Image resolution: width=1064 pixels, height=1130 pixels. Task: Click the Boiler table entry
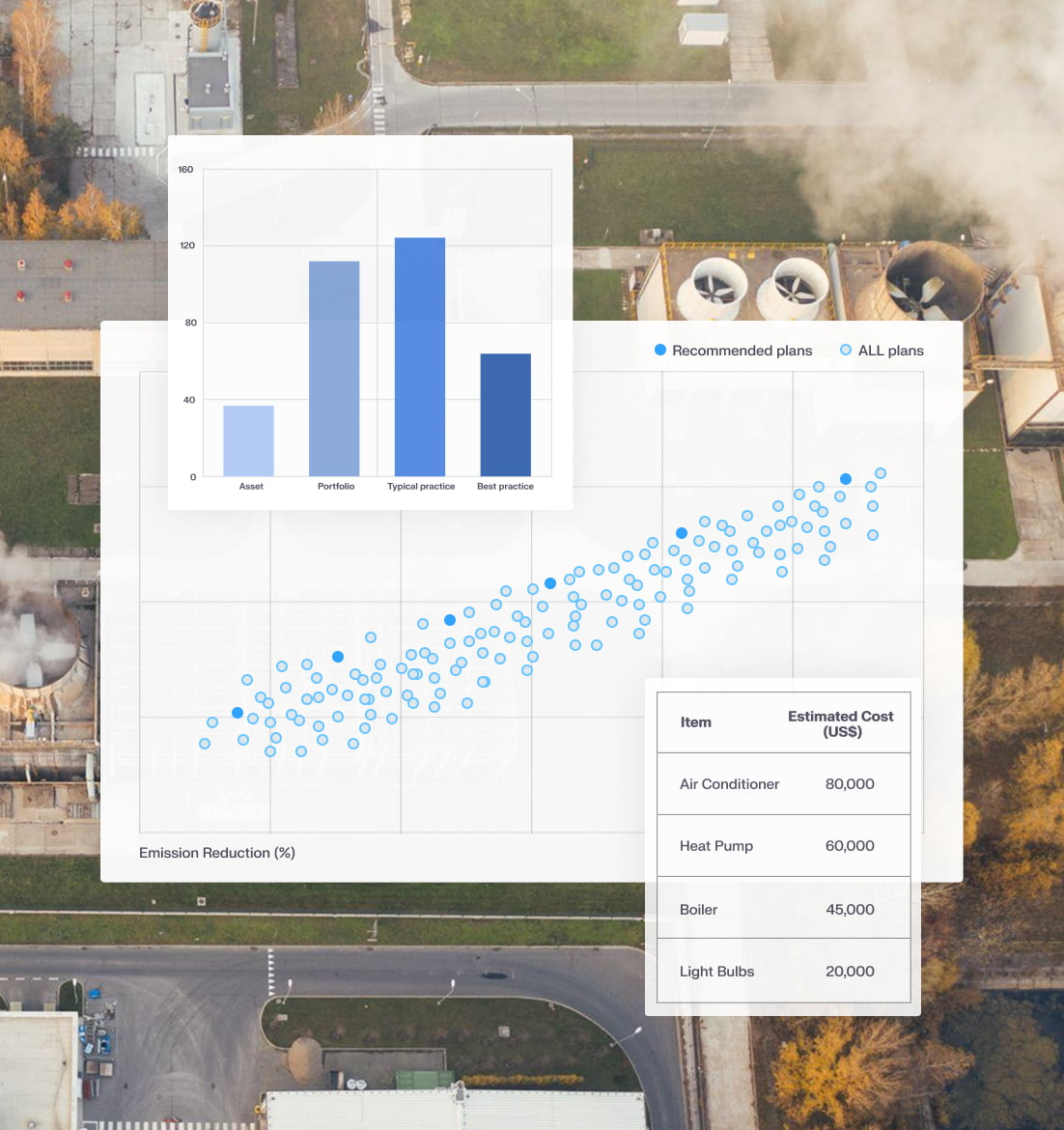tap(698, 910)
